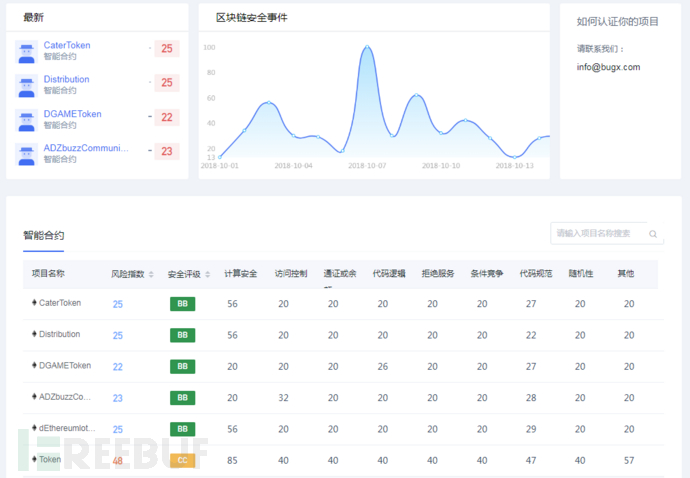Click the 条件竞争 column header
The width and height of the screenshot is (690, 478).
487,274
